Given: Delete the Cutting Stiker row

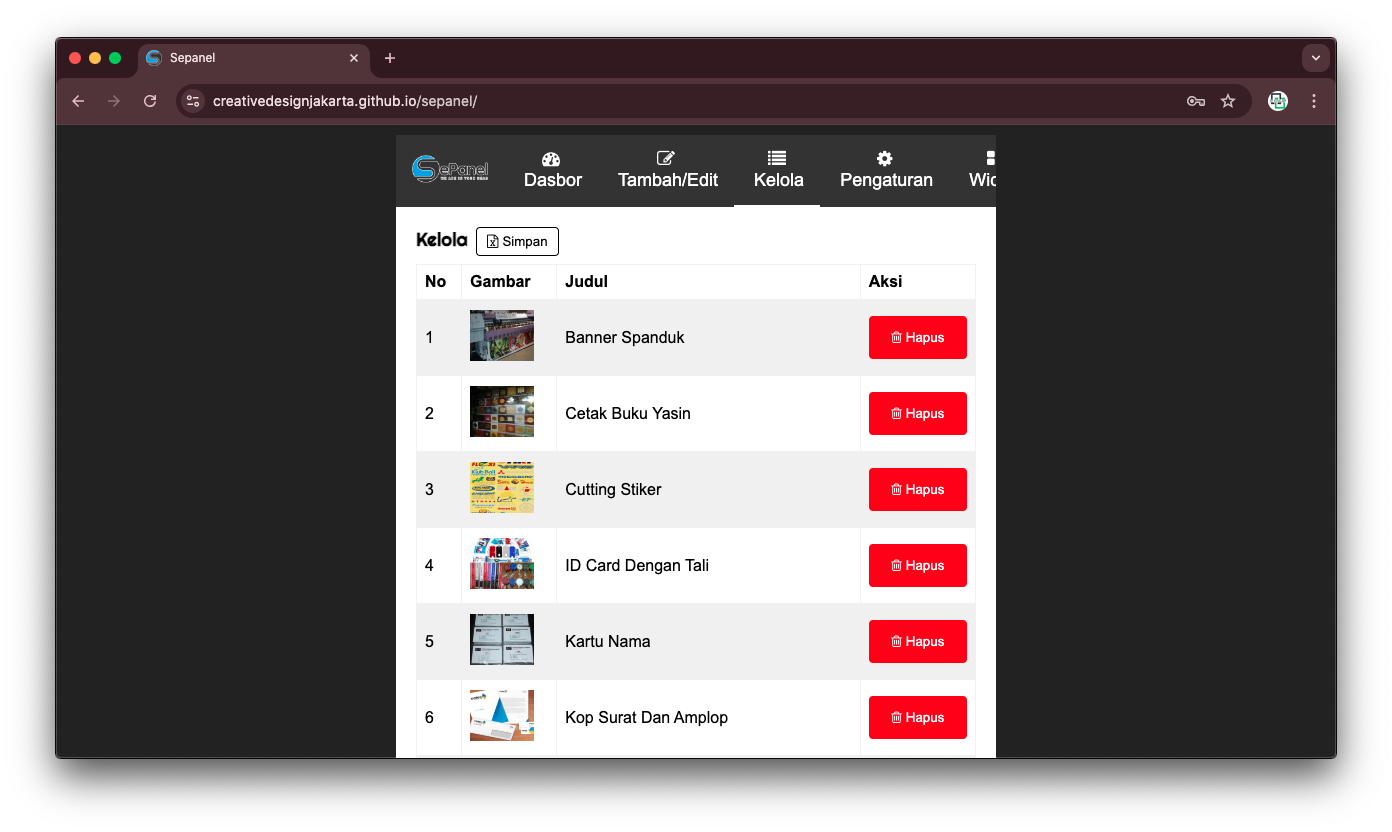Looking at the screenshot, I should pos(918,489).
